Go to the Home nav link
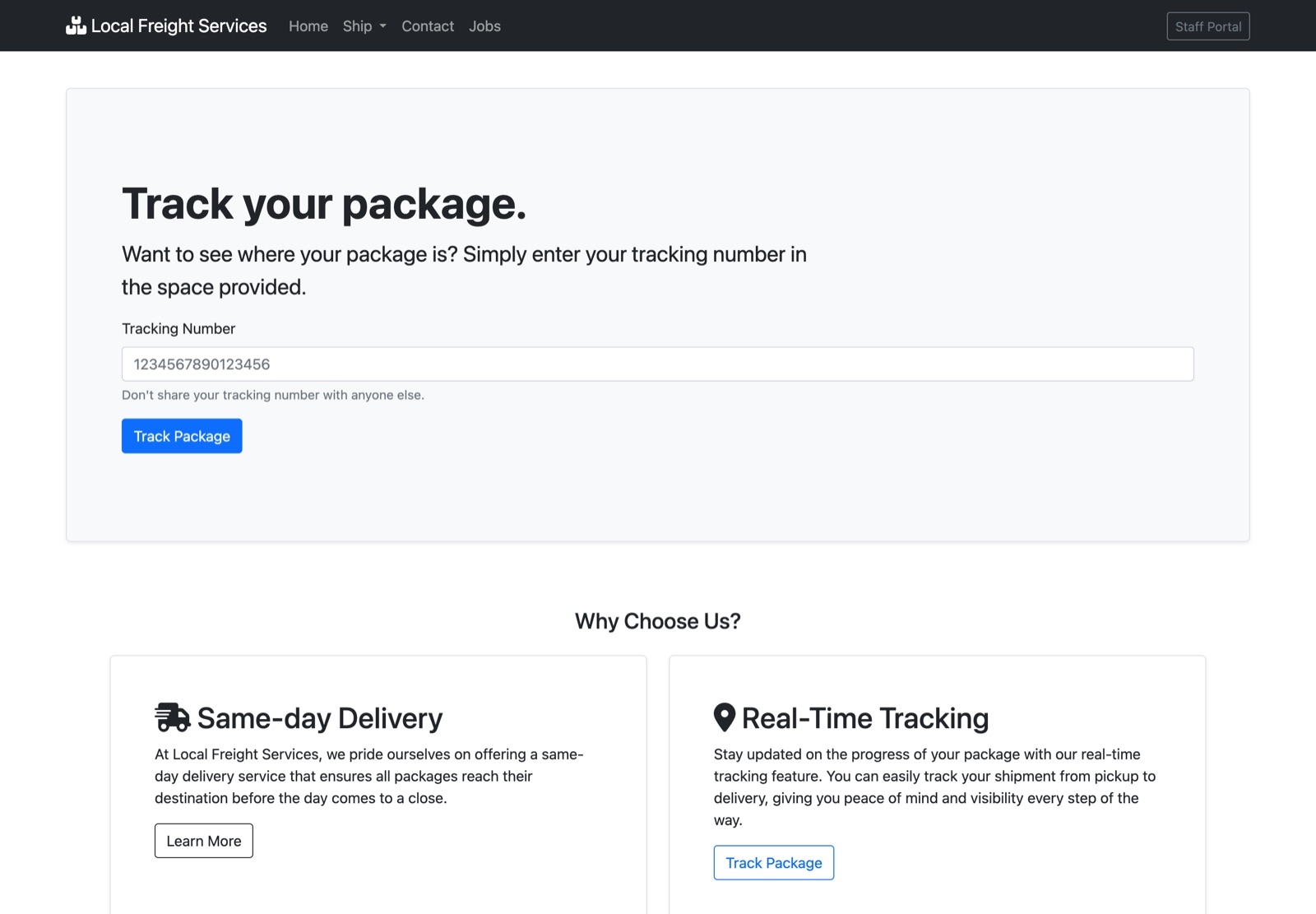 point(308,26)
